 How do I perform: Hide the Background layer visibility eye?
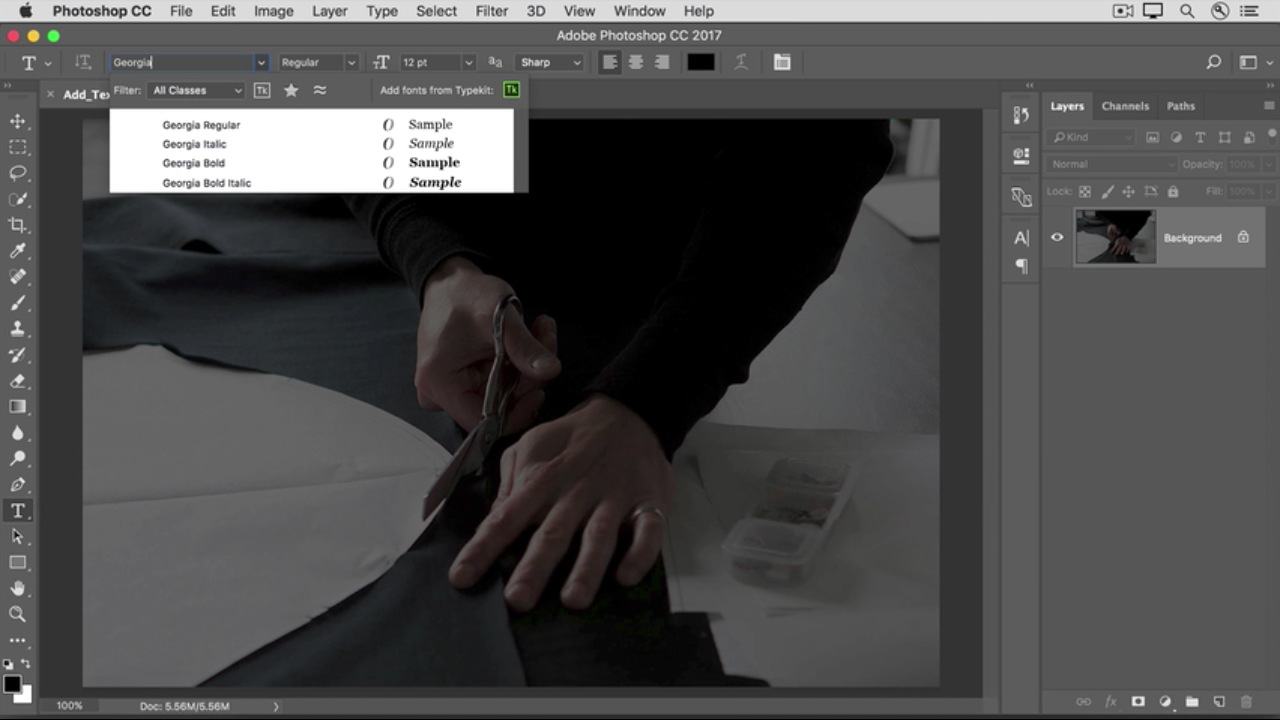(x=1057, y=237)
